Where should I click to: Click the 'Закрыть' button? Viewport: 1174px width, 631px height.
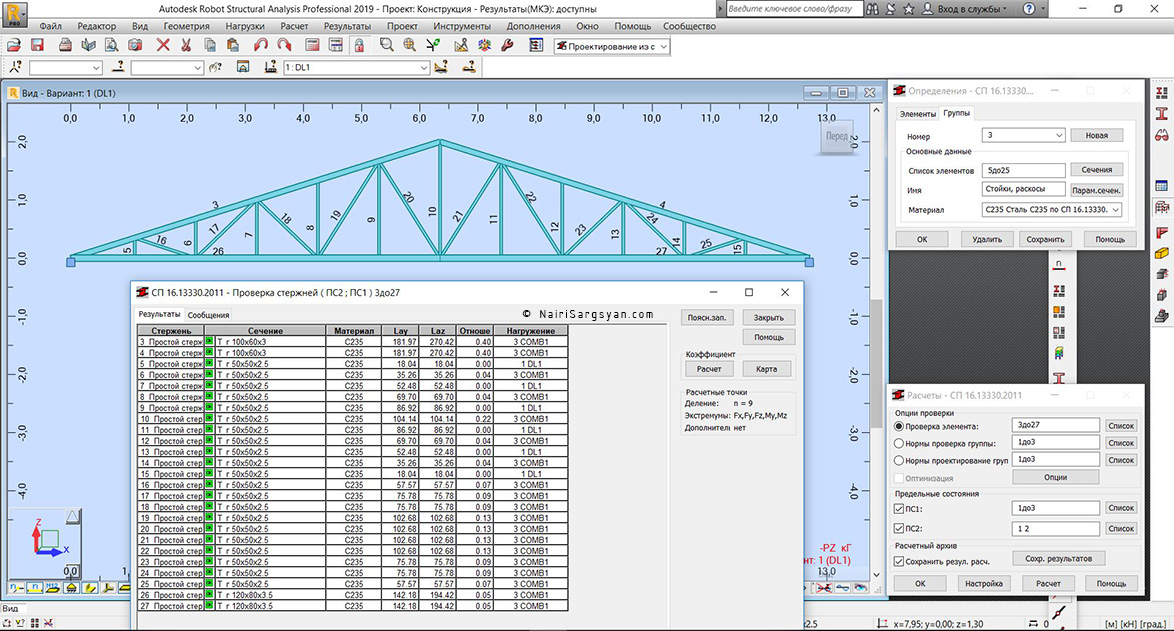pos(768,317)
